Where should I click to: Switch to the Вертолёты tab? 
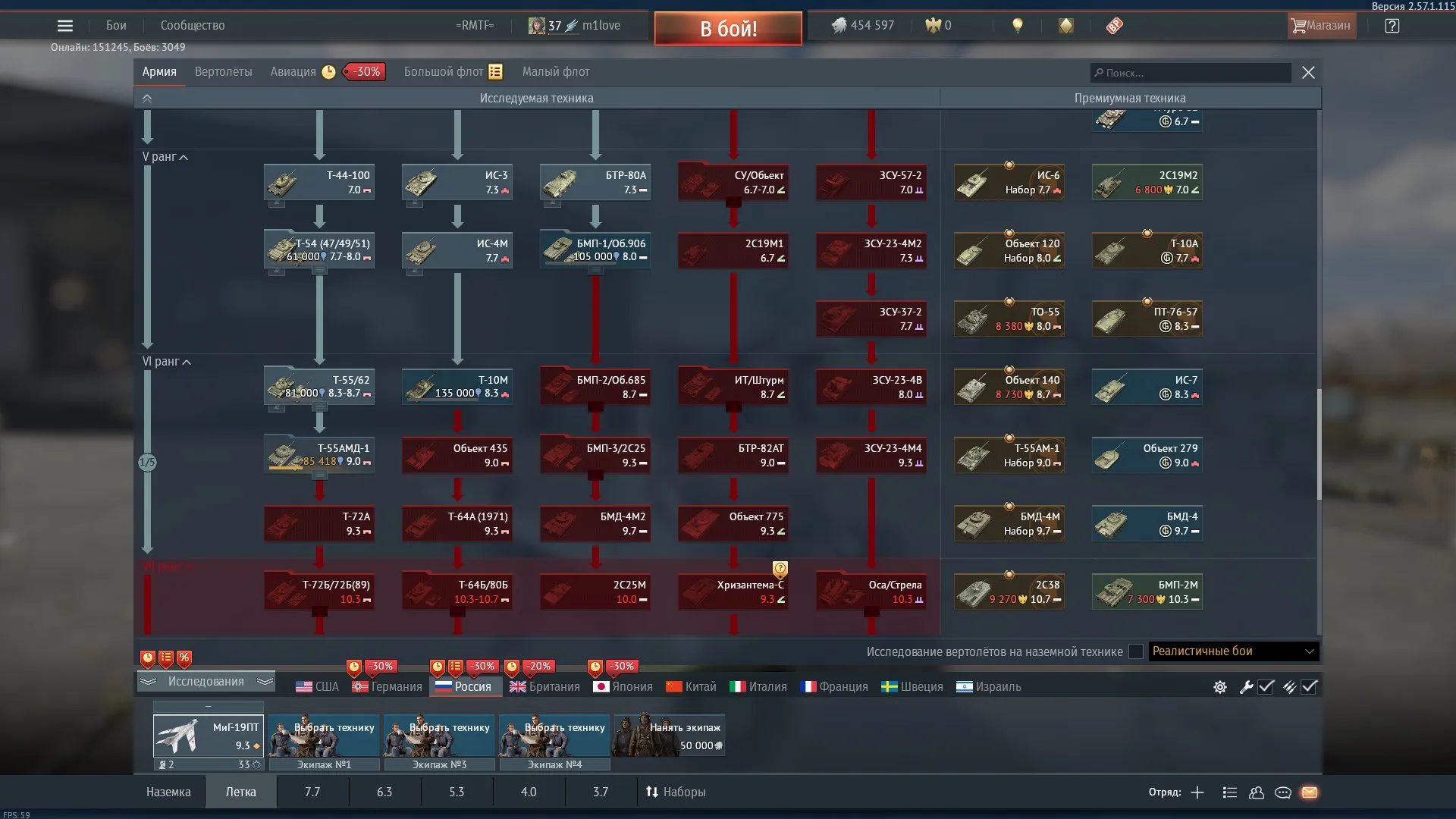(x=224, y=72)
